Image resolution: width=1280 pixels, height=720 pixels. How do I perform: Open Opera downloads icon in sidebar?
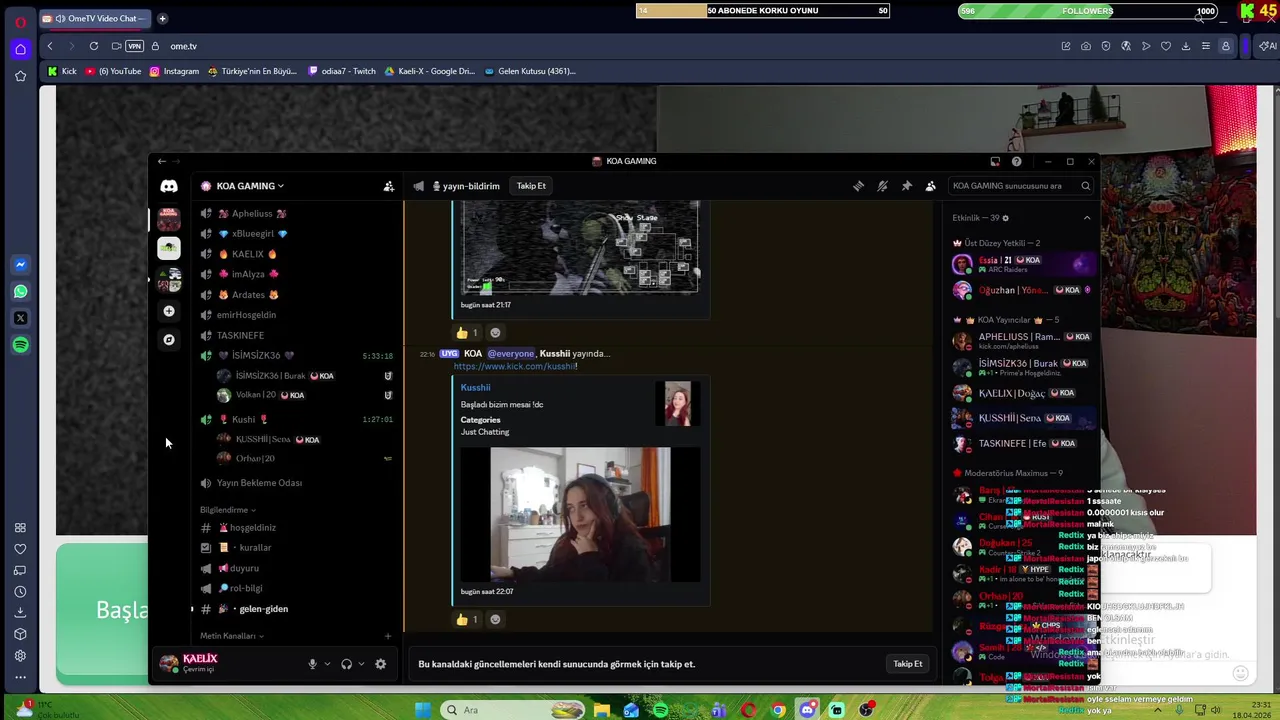click(x=20, y=612)
